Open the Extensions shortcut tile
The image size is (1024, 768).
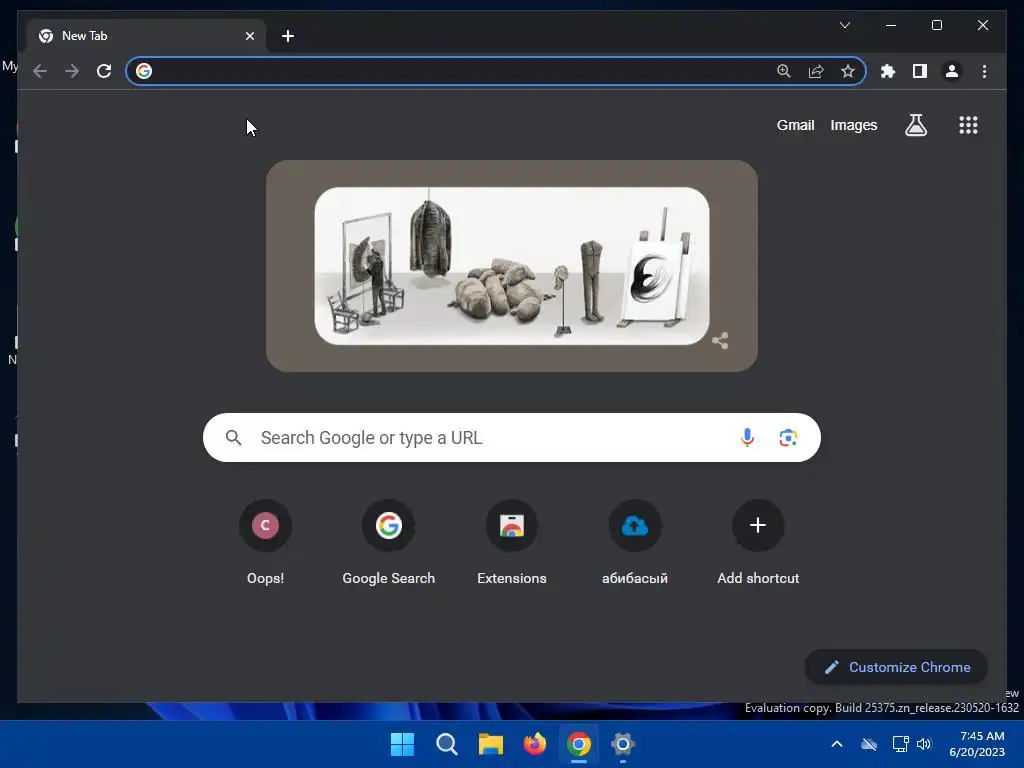512,543
